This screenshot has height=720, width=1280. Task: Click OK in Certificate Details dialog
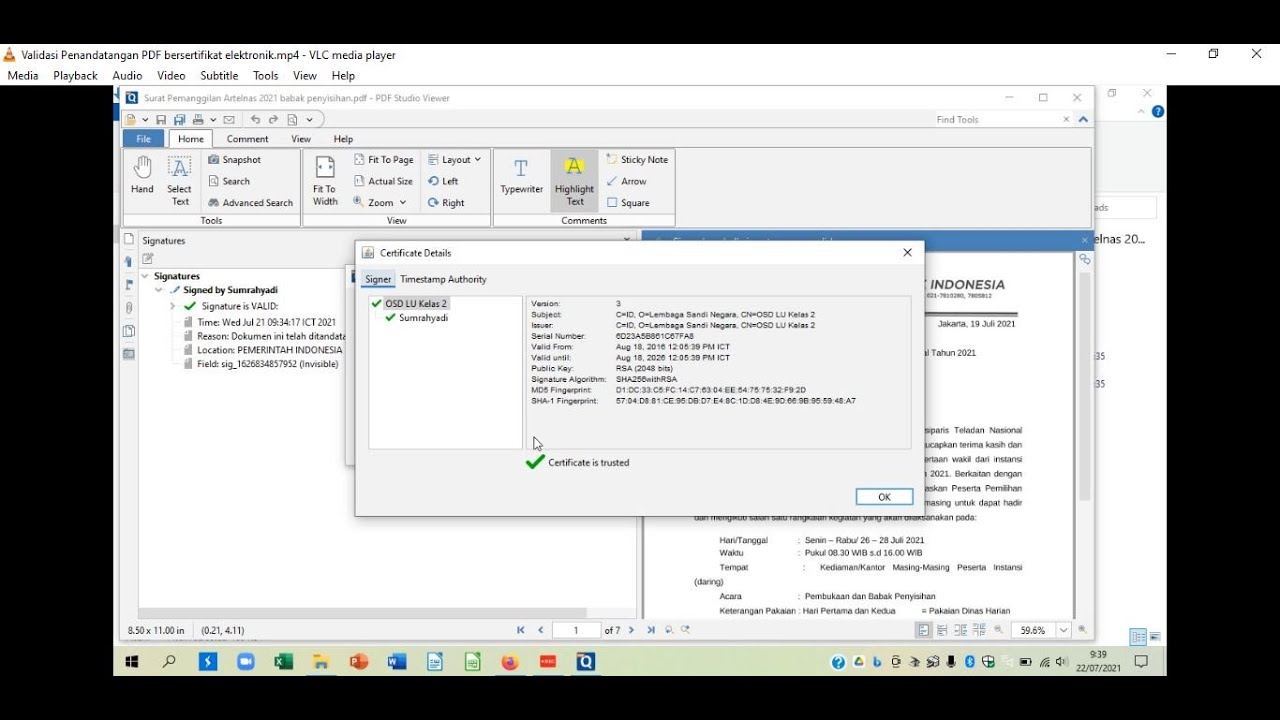tap(884, 497)
